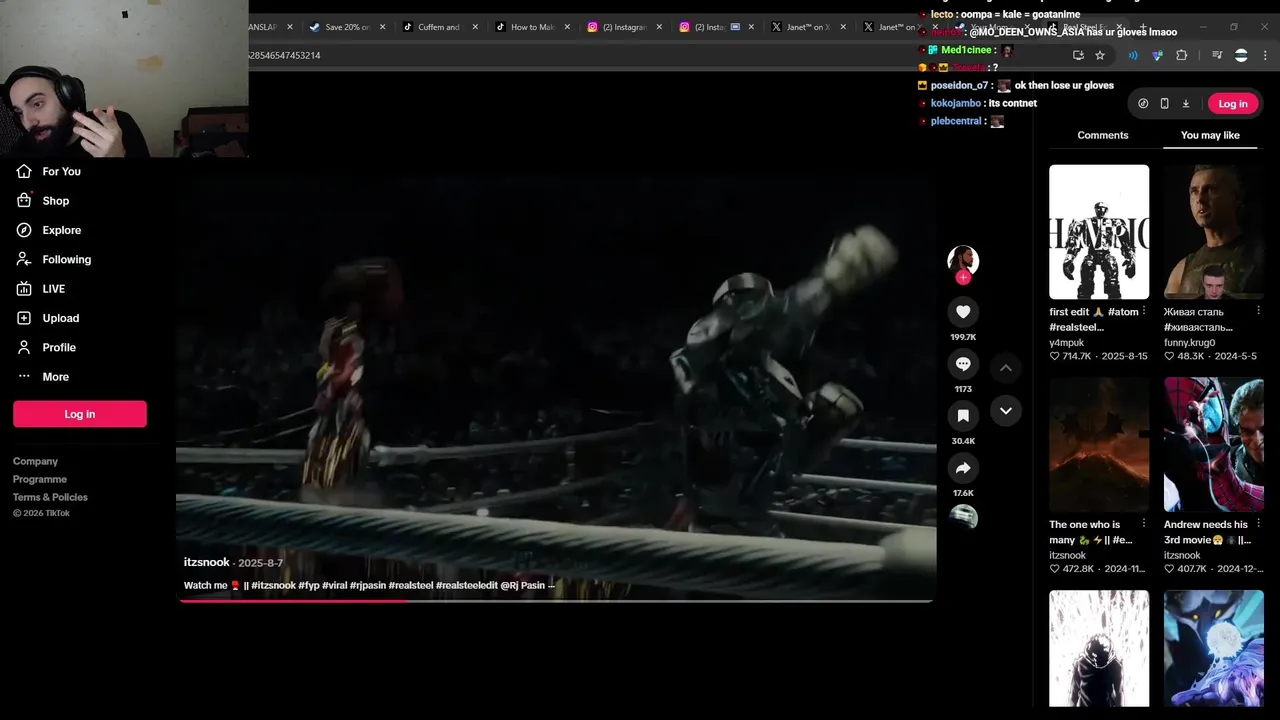
Task: Switch to the You may like tab
Action: coord(1210,135)
